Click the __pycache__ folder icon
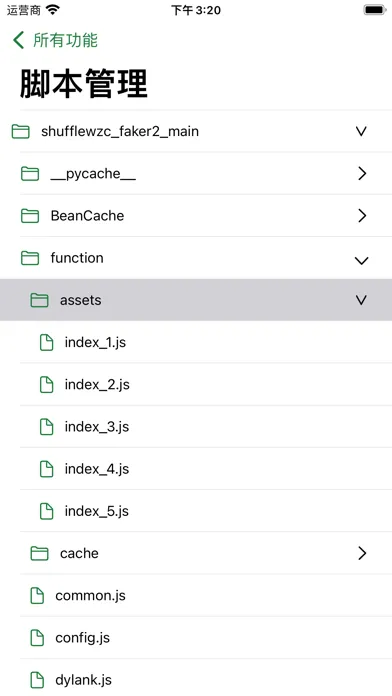Screen dimensions: 392x696 point(30,174)
